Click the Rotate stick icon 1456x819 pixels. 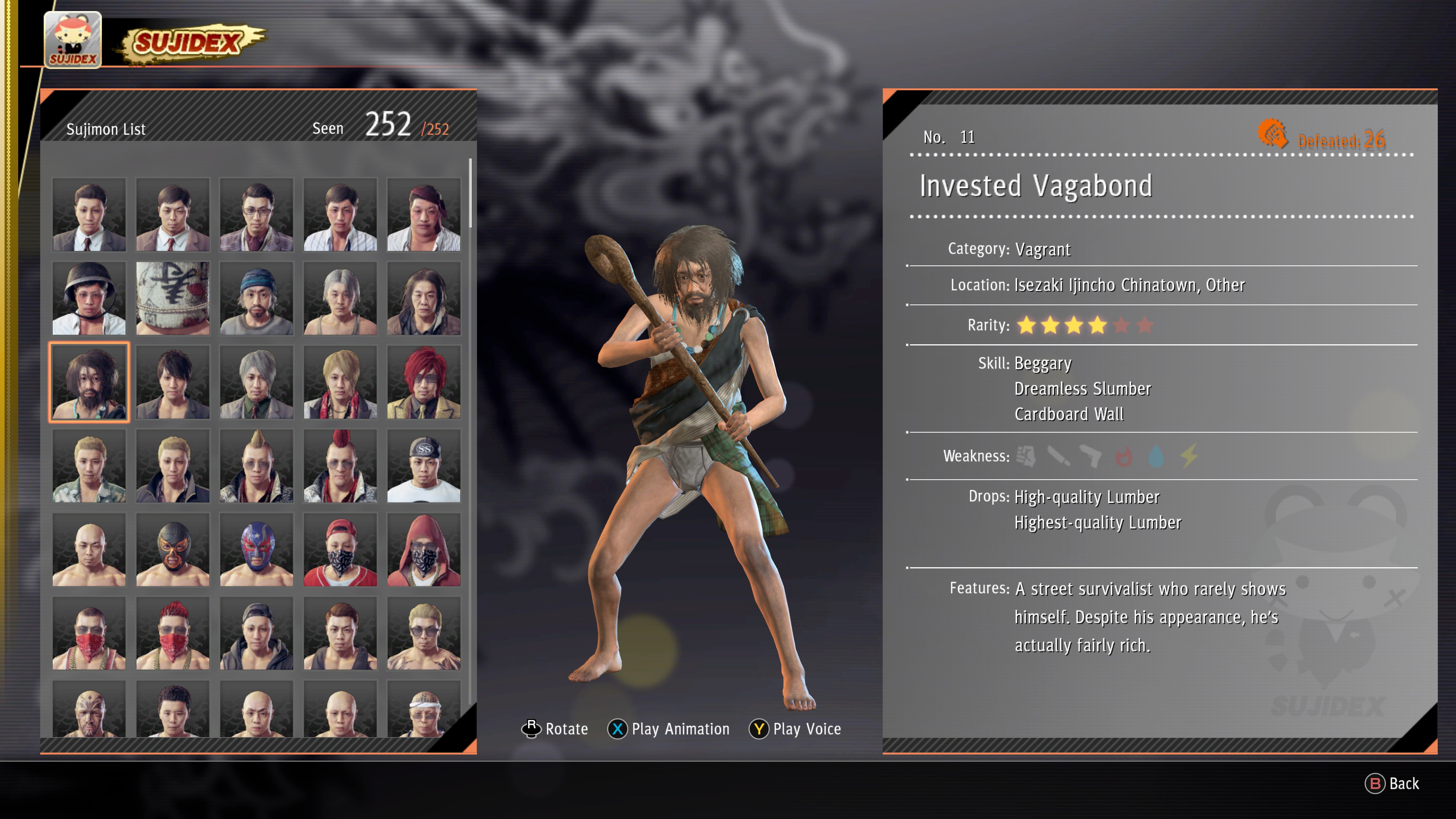click(x=531, y=728)
